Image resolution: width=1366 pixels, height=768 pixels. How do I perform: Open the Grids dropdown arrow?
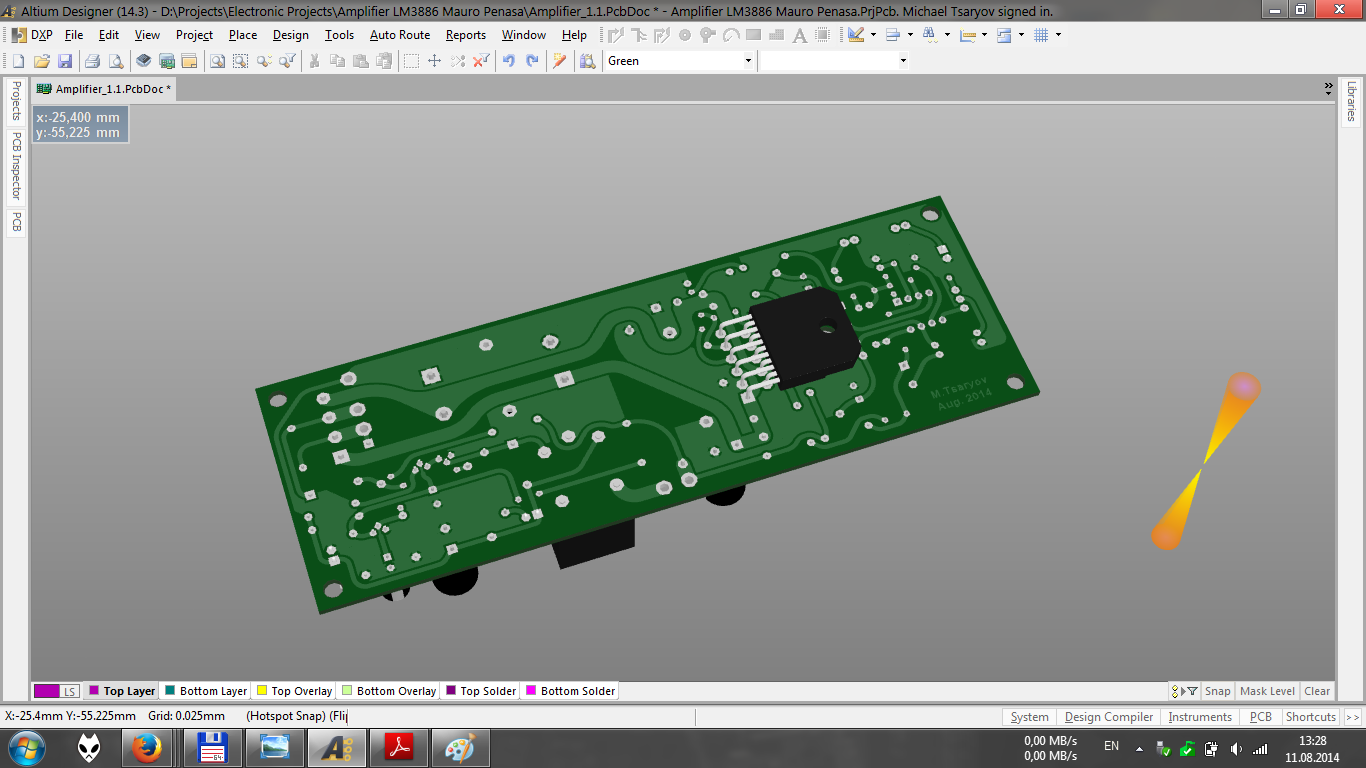click(1058, 35)
